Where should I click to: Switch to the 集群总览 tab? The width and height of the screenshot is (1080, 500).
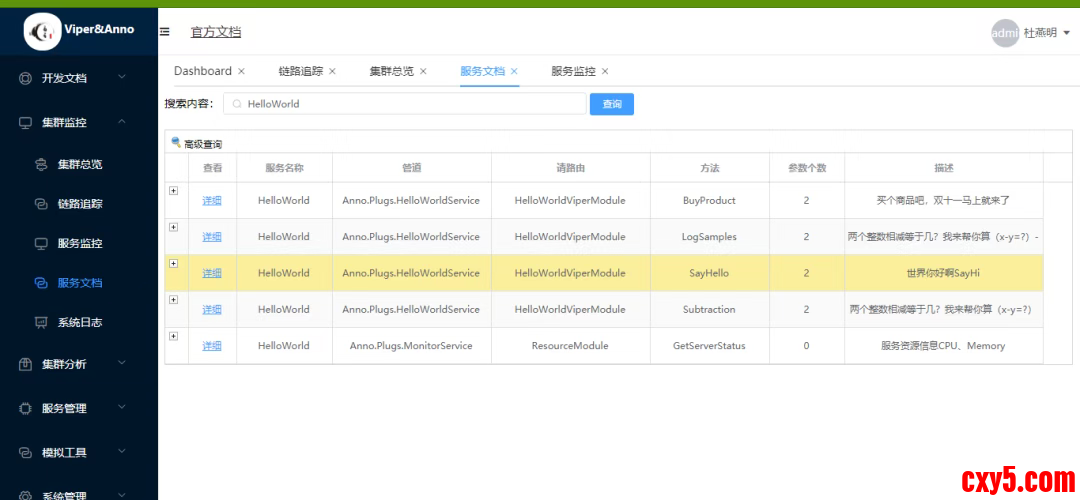[x=391, y=71]
